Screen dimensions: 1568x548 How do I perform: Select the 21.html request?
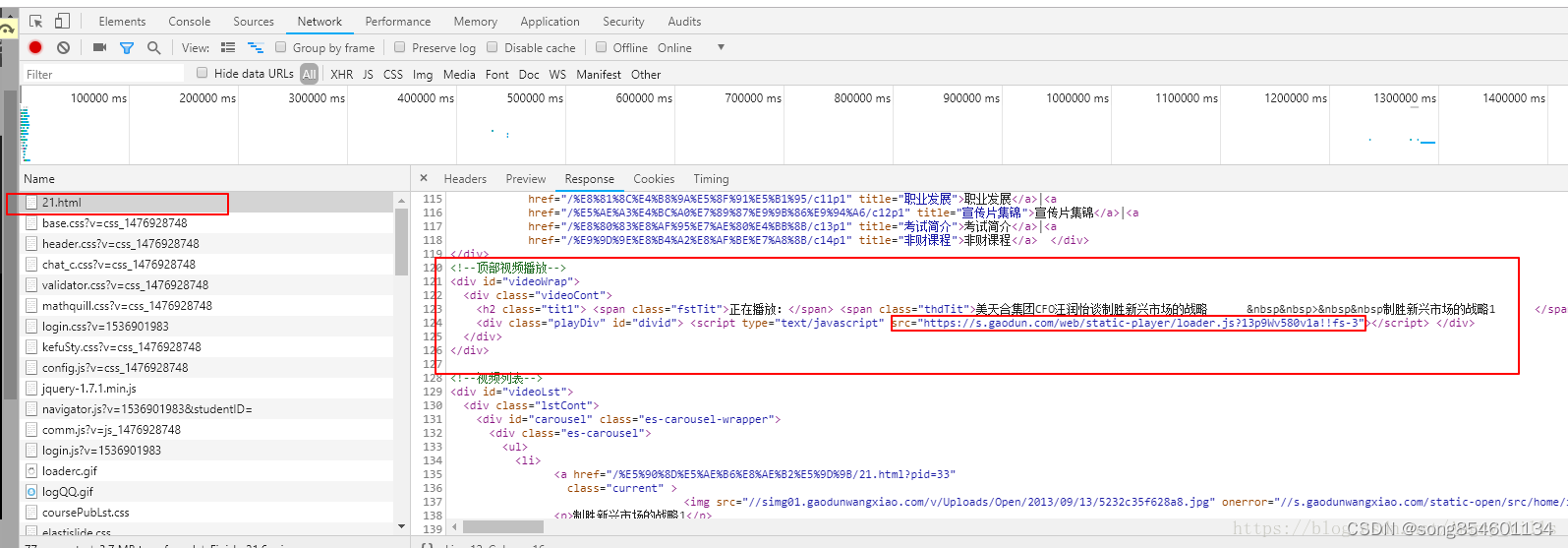point(206,202)
